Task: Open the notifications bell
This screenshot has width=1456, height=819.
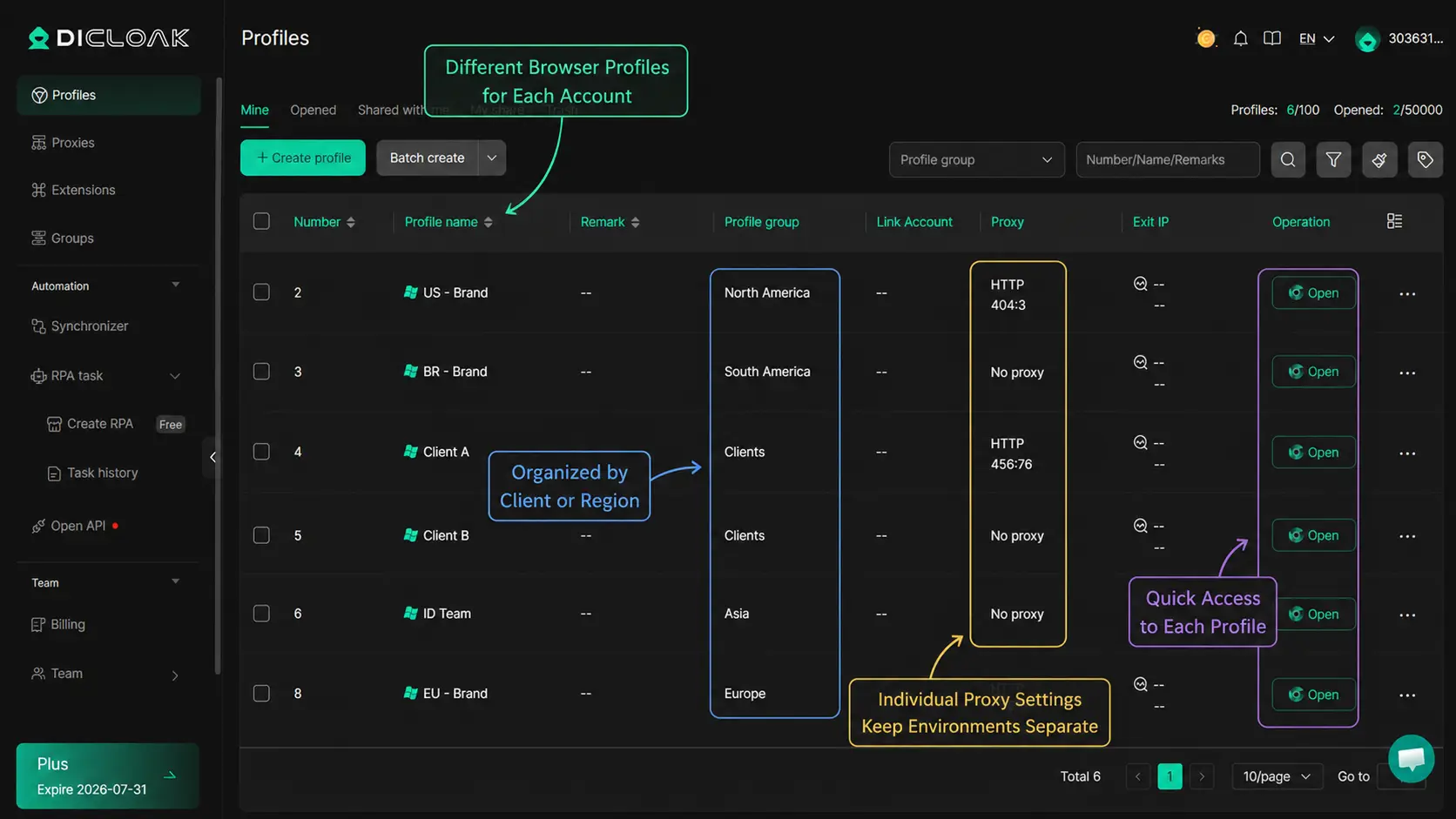Action: [1240, 38]
